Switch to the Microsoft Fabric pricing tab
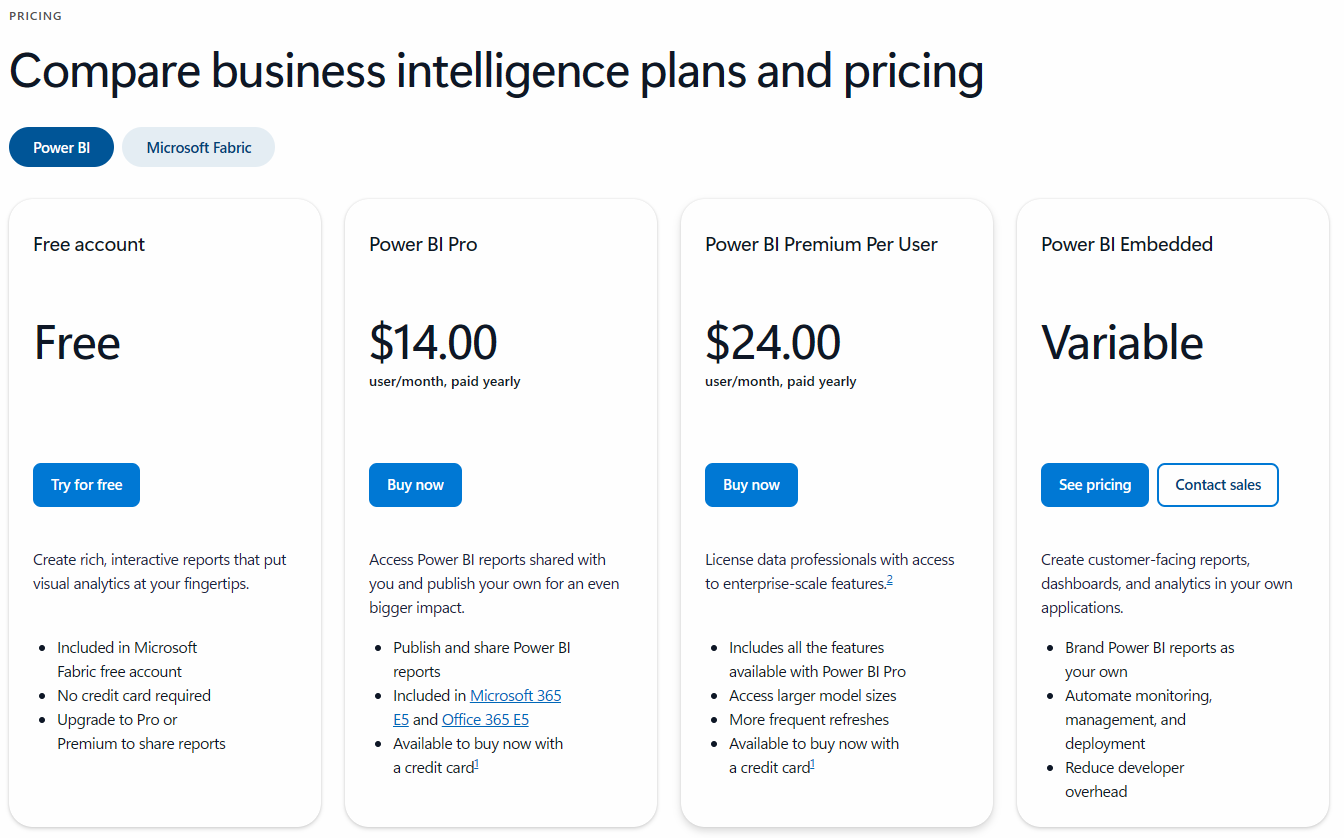Screen dimensions: 1344x838 tap(198, 146)
